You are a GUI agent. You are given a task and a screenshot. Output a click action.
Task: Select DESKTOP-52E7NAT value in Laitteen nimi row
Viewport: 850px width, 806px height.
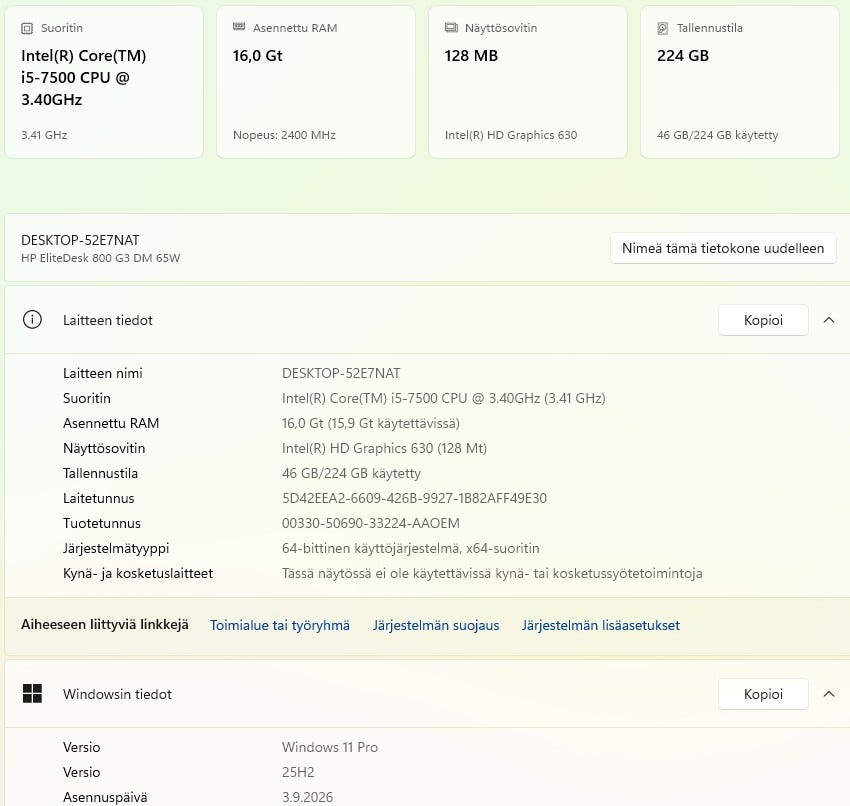pyautogui.click(x=341, y=373)
